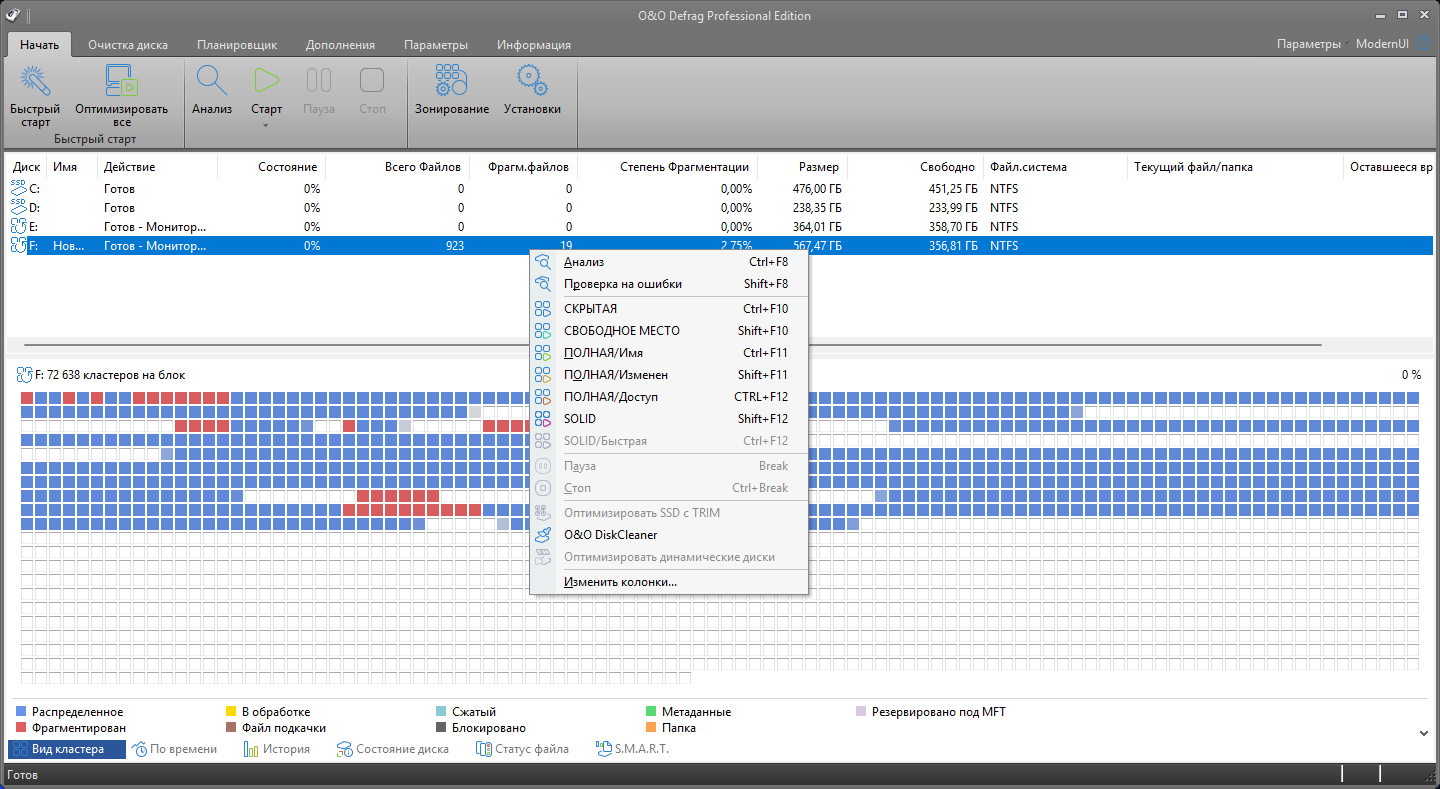This screenshot has height=789, width=1440.
Task: Switch to the Disk Cleanup (Очистка диска) tab
Action: tap(128, 45)
